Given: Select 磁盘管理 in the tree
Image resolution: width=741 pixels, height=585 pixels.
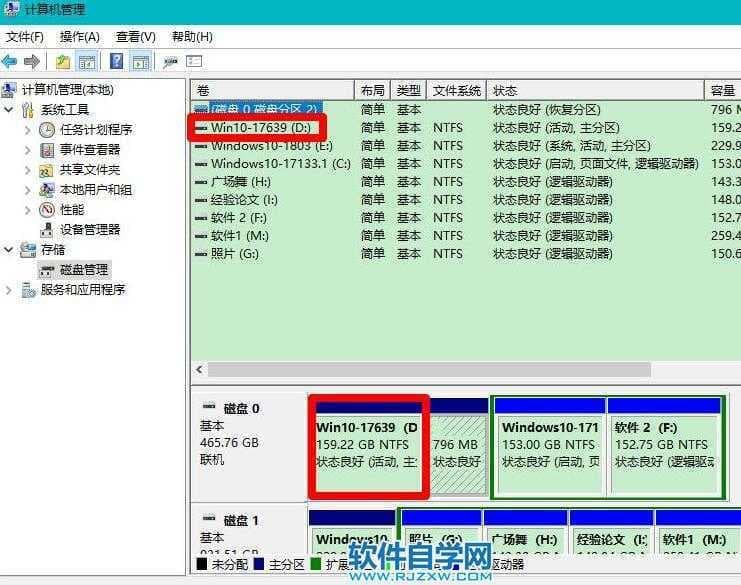Looking at the screenshot, I should (x=84, y=270).
